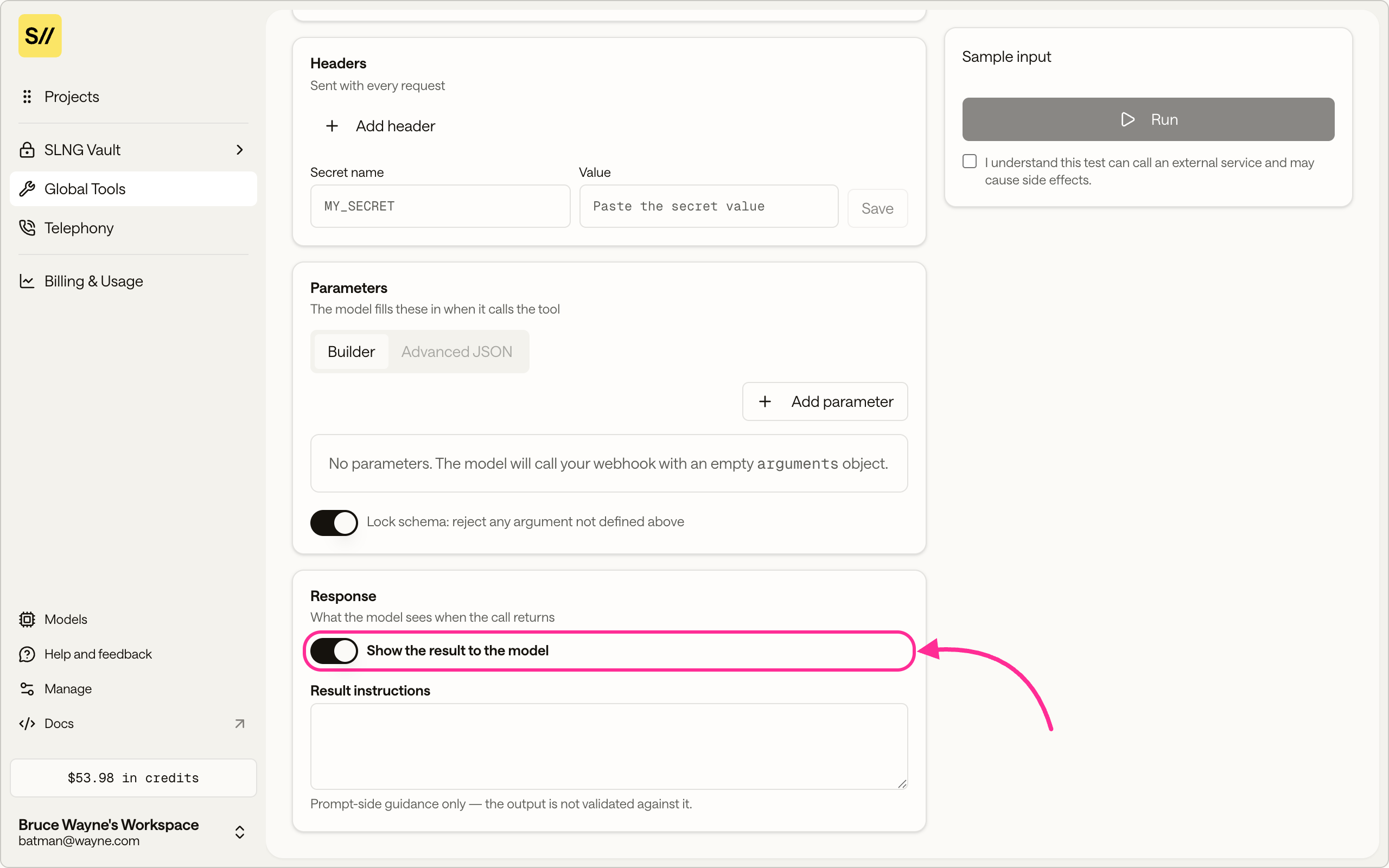Click the Add header button
1389x868 pixels.
pyautogui.click(x=380, y=126)
